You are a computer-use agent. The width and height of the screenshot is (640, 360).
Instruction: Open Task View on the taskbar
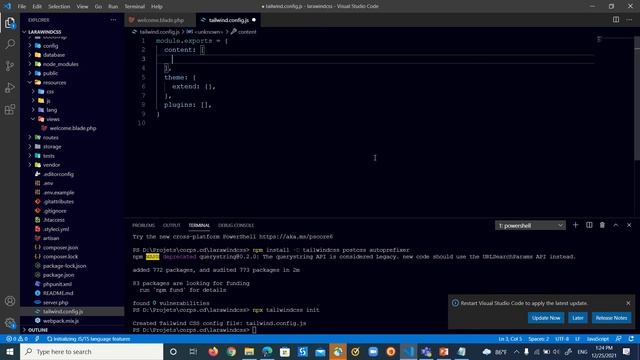(193, 351)
